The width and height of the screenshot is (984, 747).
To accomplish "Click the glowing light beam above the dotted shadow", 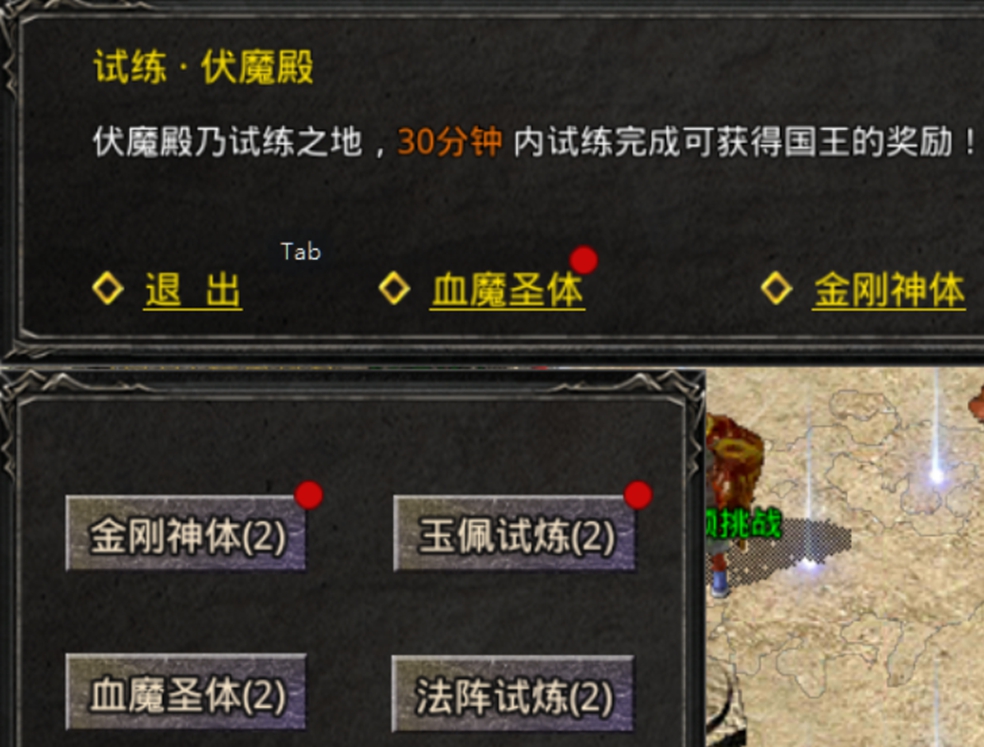I will (810, 477).
